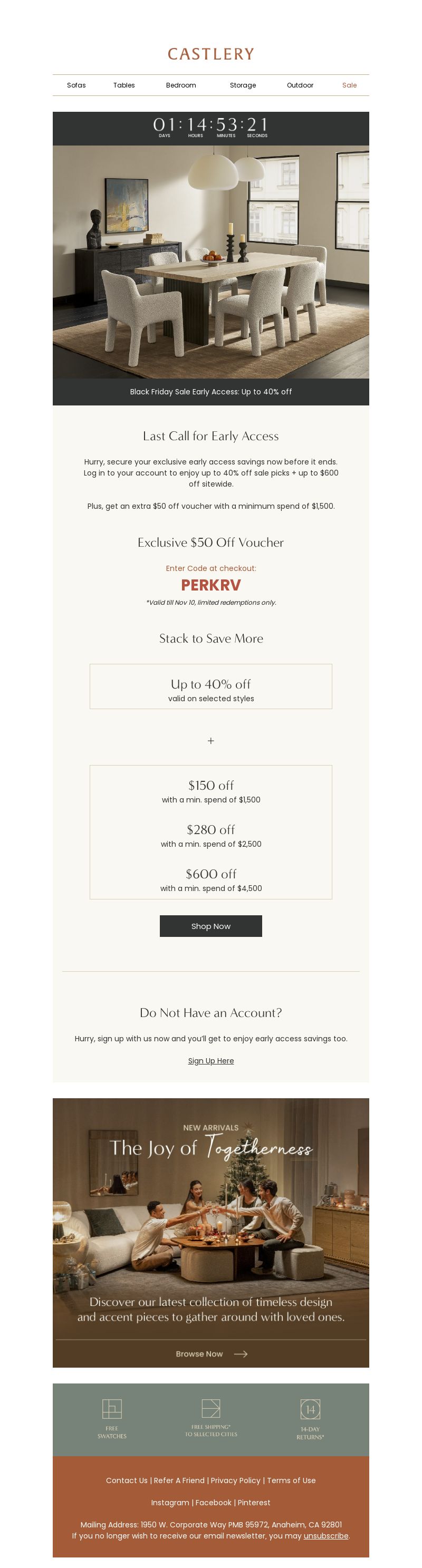Image resolution: width=422 pixels, height=1568 pixels.
Task: Go to the Bedroom category
Action: [181, 85]
